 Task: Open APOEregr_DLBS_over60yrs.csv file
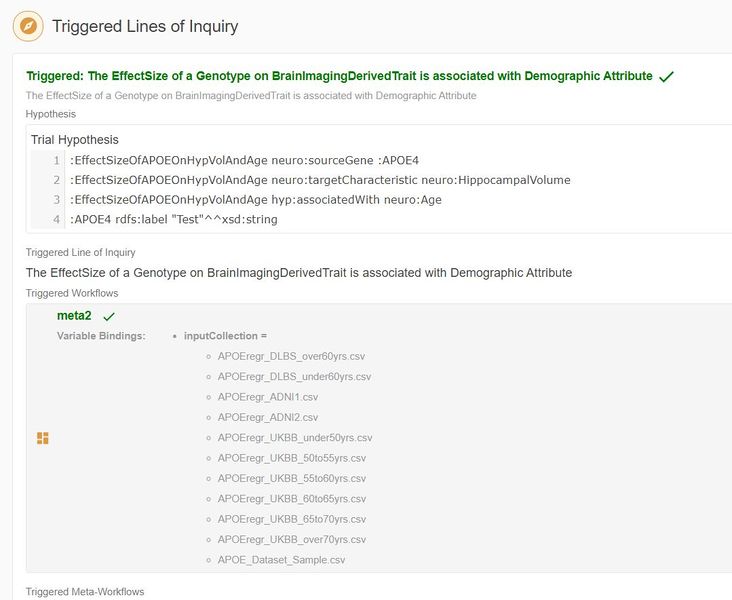291,356
